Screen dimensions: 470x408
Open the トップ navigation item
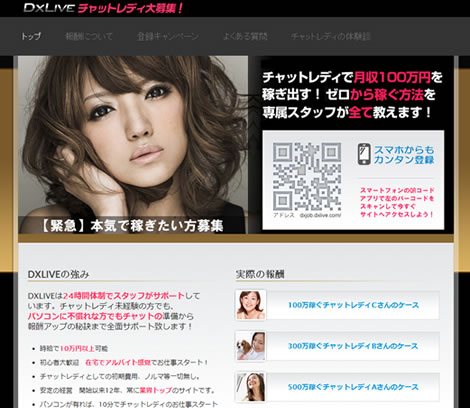coord(31,36)
